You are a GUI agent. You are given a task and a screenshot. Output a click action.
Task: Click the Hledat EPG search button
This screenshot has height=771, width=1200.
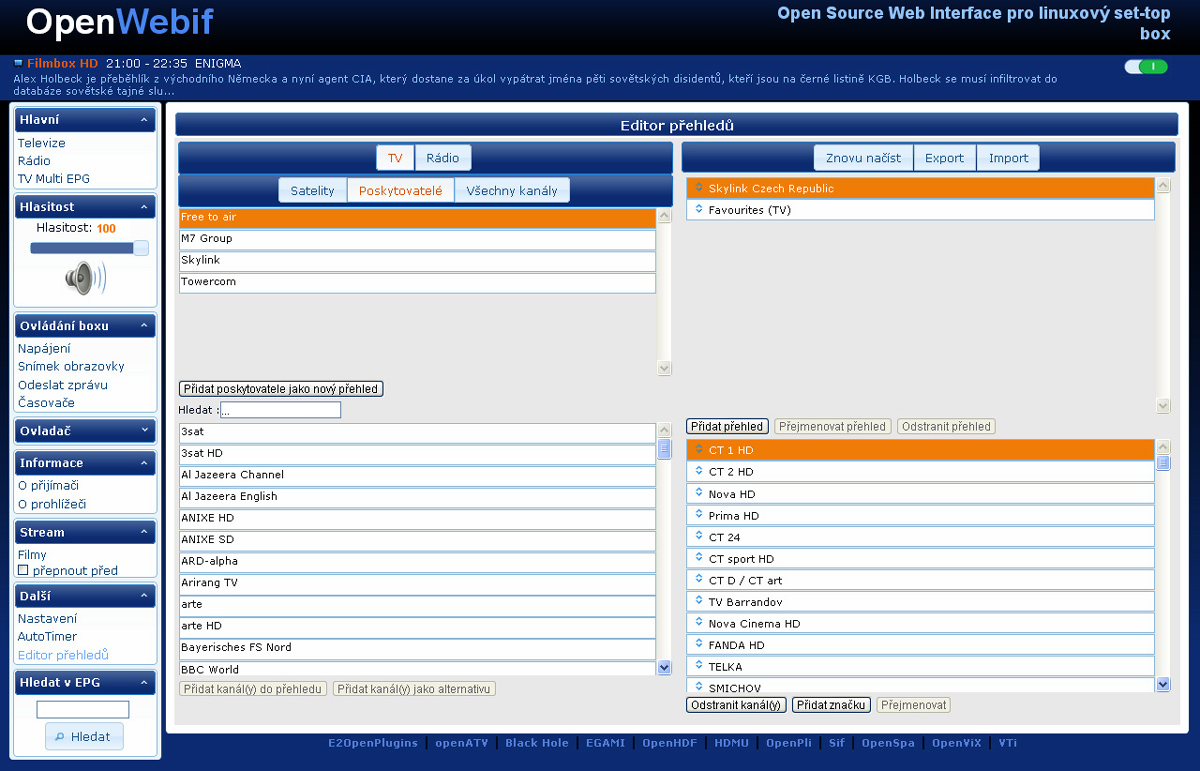point(84,736)
